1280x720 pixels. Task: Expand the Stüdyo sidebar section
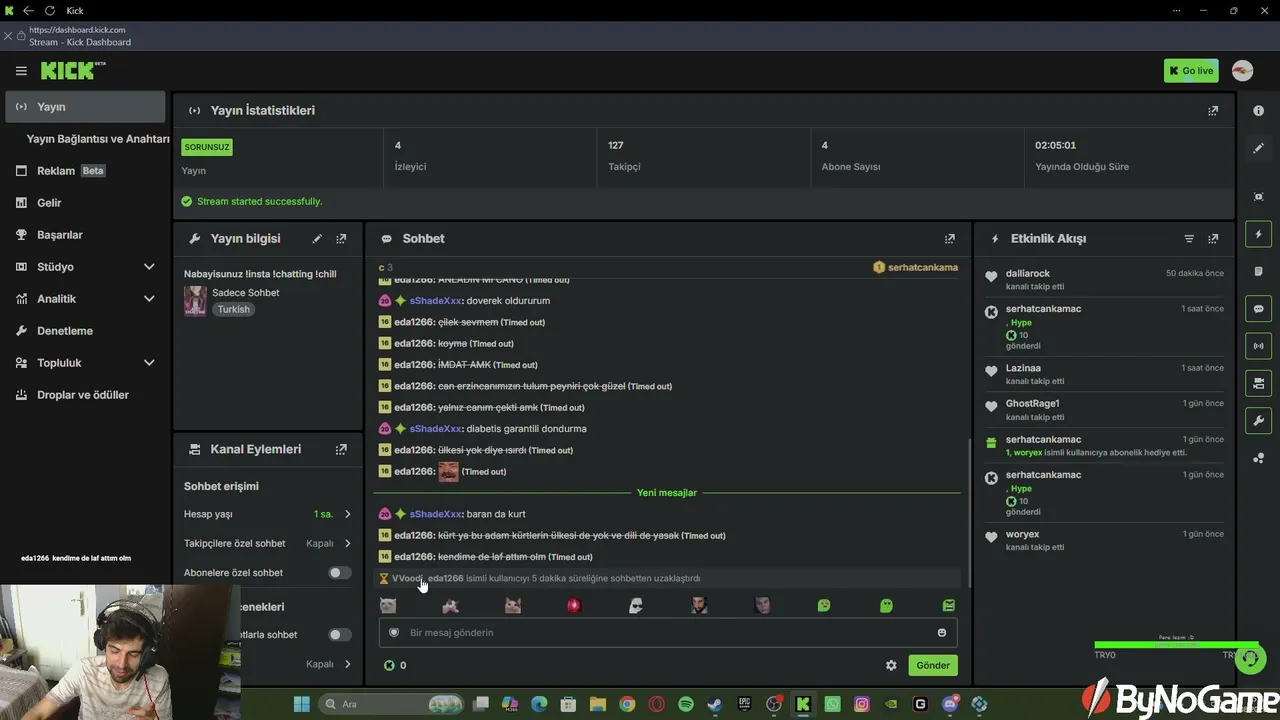point(85,267)
